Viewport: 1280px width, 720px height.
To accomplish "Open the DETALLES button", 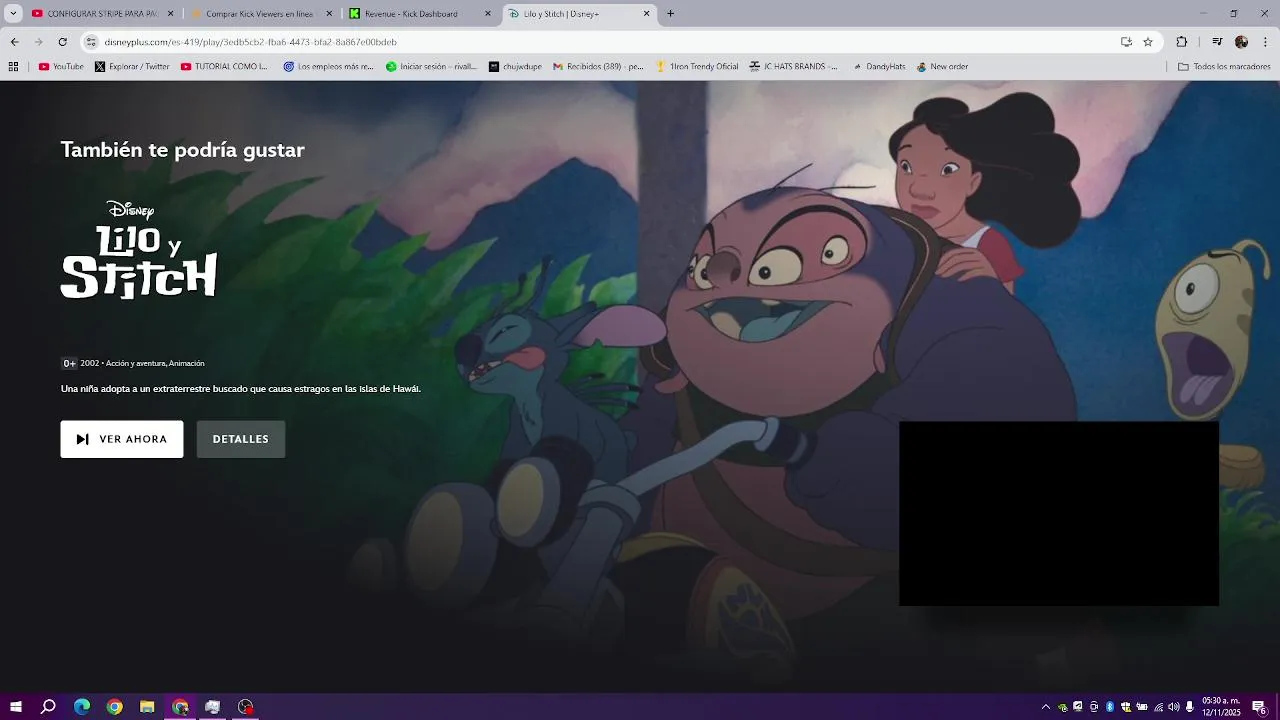I will 241,439.
